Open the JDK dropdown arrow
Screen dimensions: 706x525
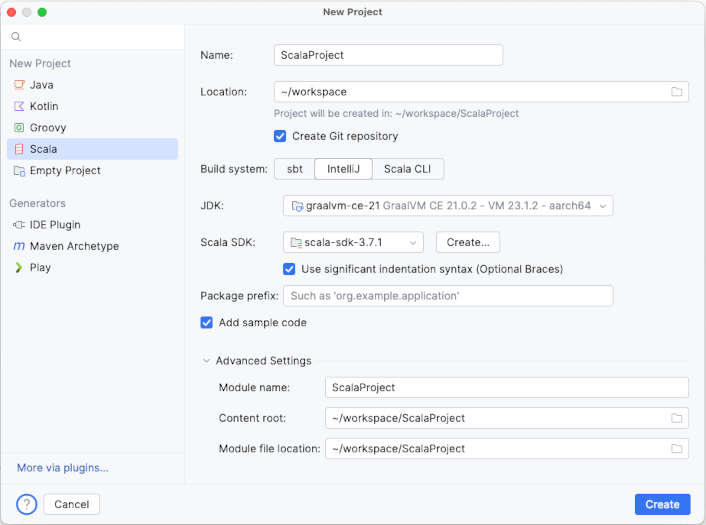[x=602, y=206]
